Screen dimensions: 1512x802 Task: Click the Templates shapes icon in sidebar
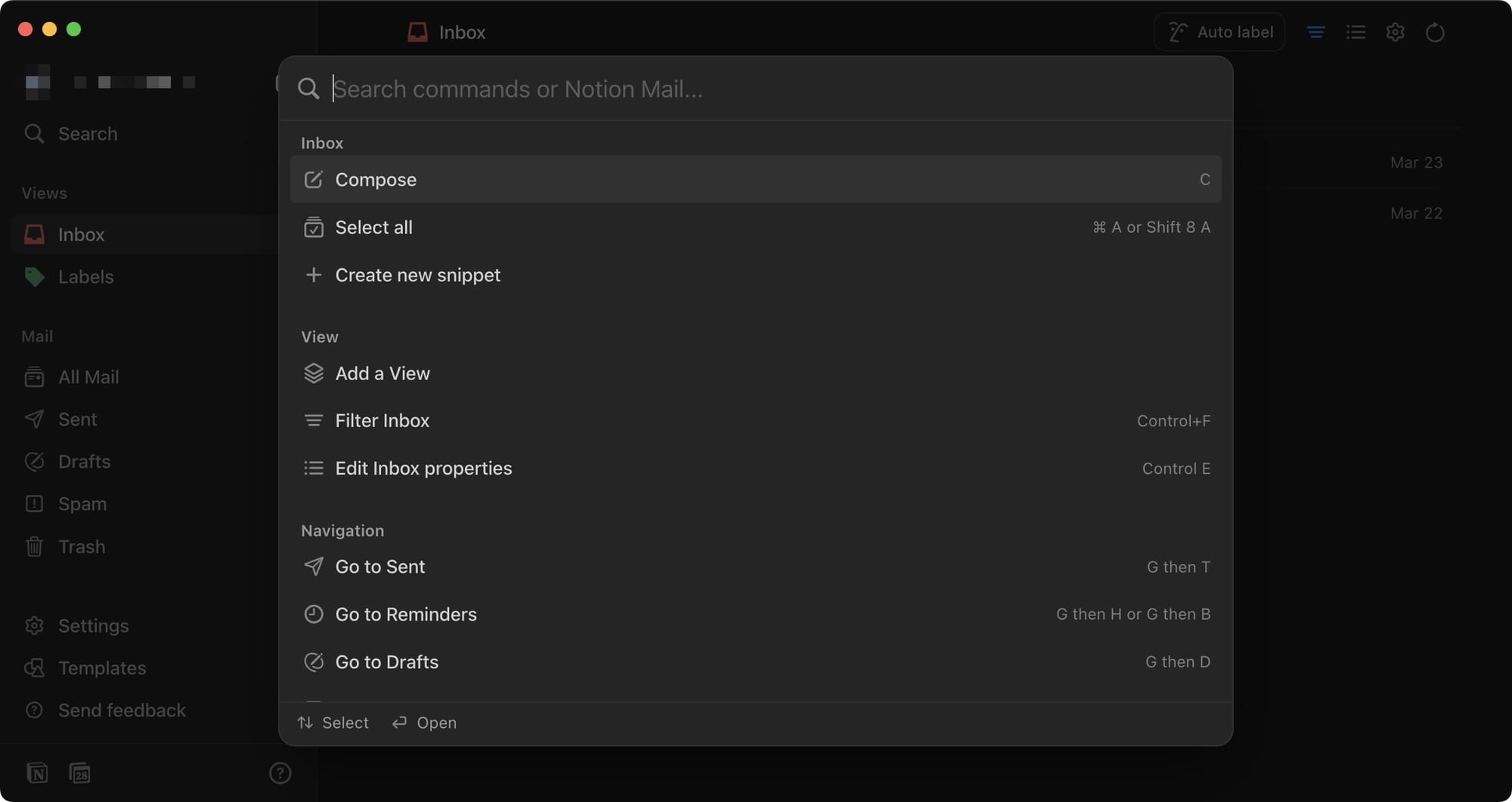click(x=34, y=668)
